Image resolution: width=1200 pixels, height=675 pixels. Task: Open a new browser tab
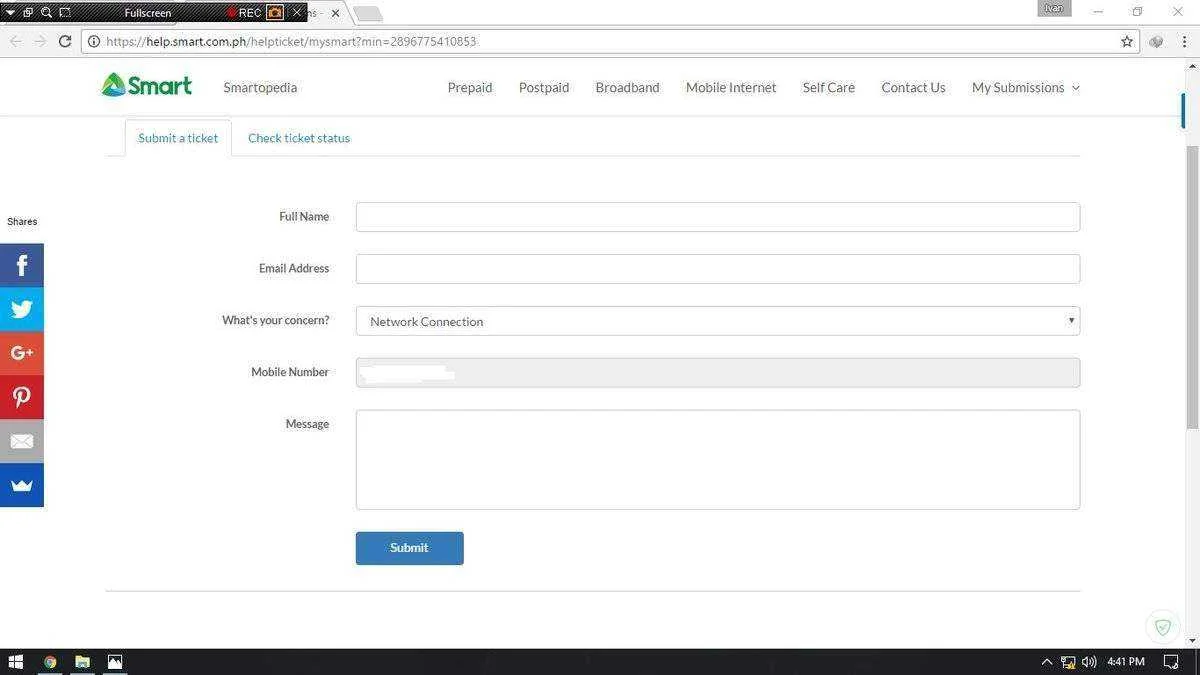coord(367,14)
